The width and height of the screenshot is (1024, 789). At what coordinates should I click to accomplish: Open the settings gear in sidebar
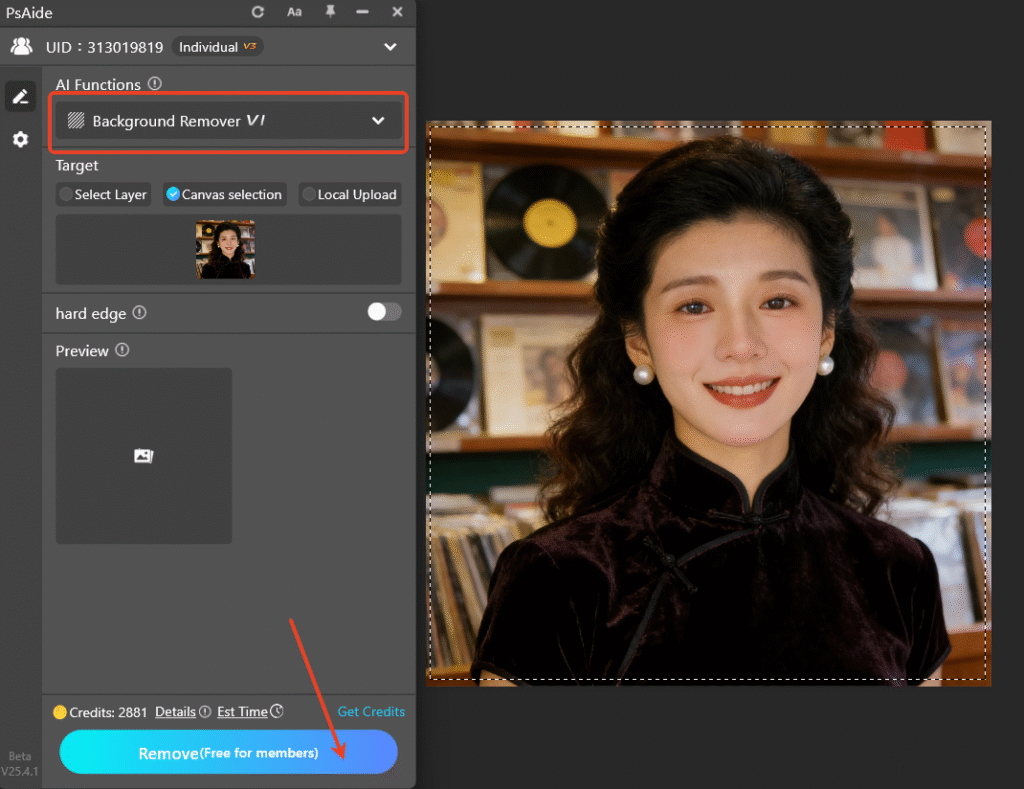coord(20,139)
